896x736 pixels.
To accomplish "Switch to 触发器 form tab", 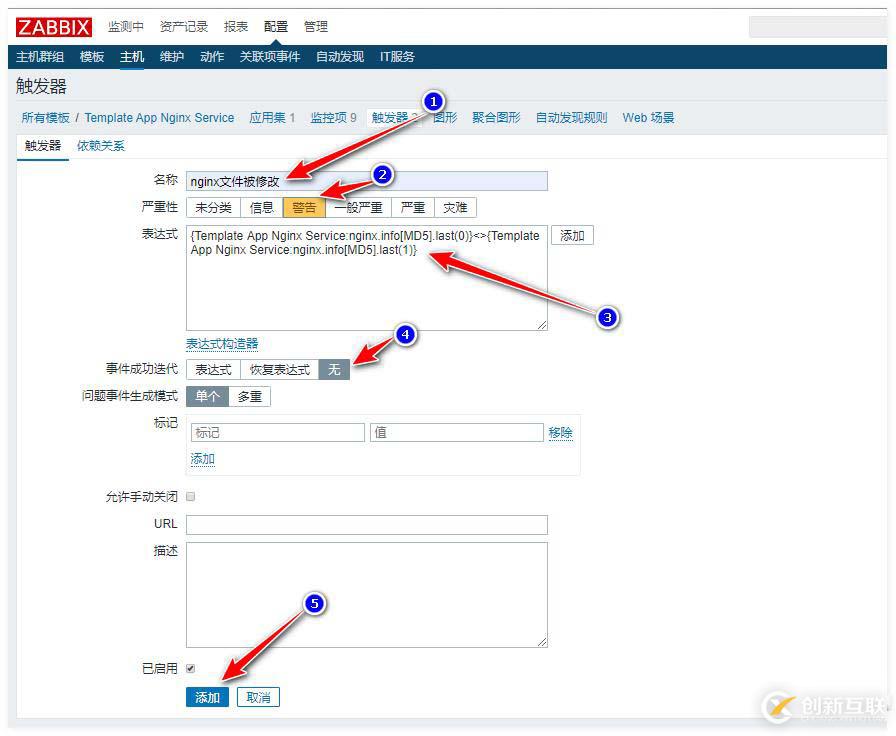I will tap(43, 146).
